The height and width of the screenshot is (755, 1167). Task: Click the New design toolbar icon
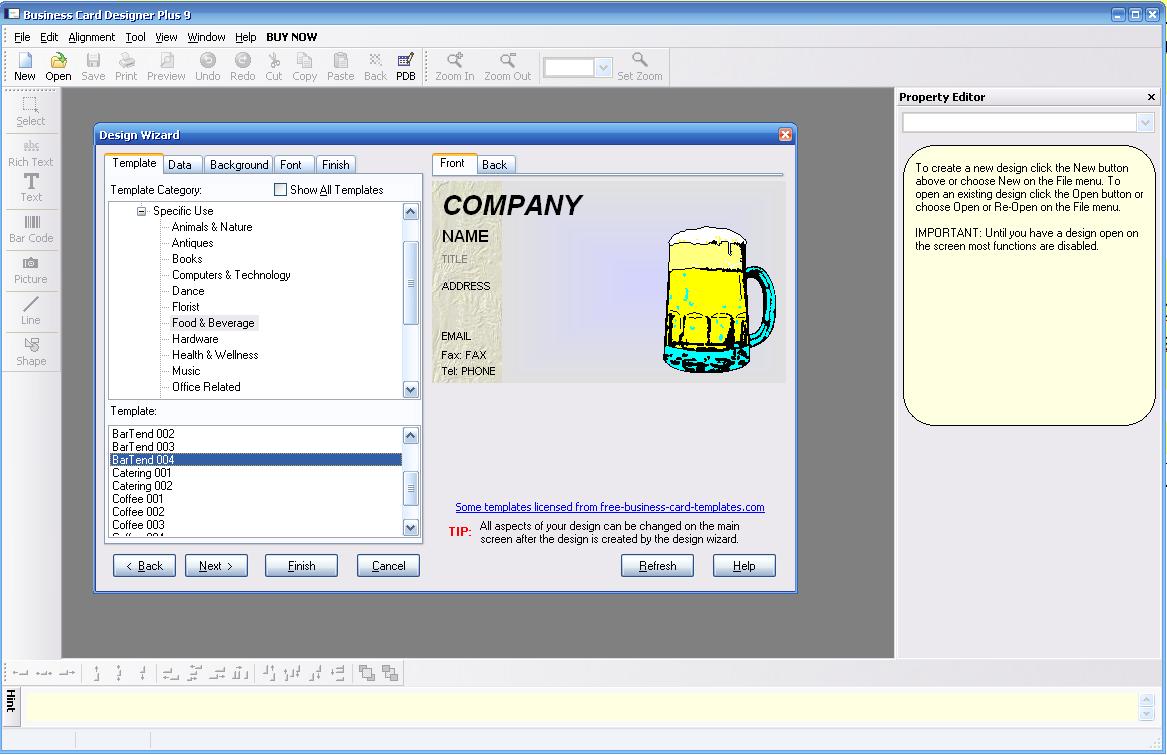[x=25, y=66]
